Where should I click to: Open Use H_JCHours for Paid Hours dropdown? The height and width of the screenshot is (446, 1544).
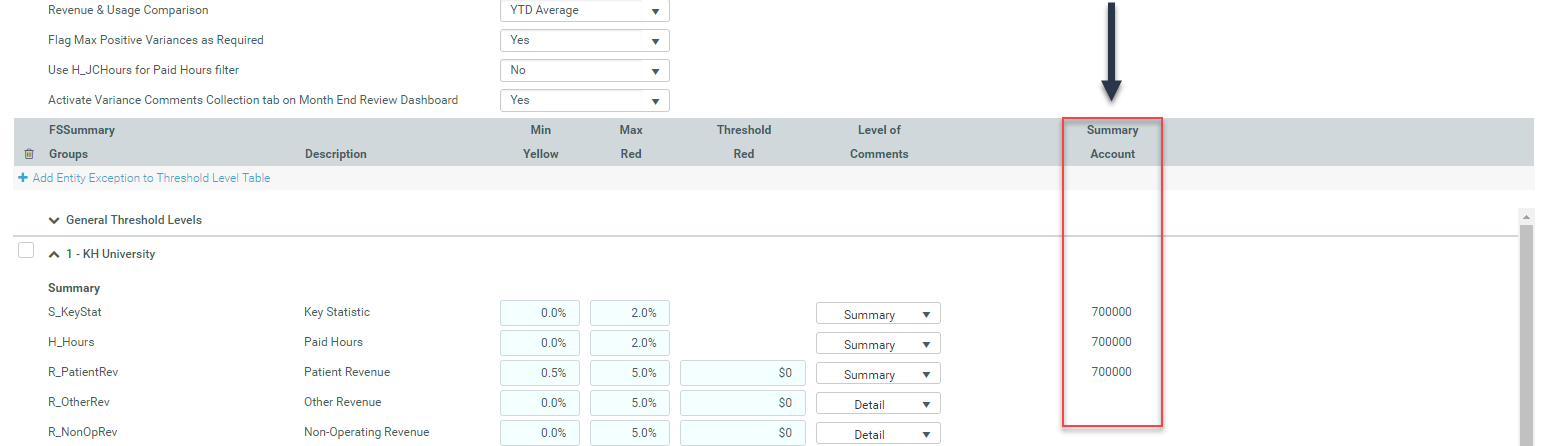(584, 71)
